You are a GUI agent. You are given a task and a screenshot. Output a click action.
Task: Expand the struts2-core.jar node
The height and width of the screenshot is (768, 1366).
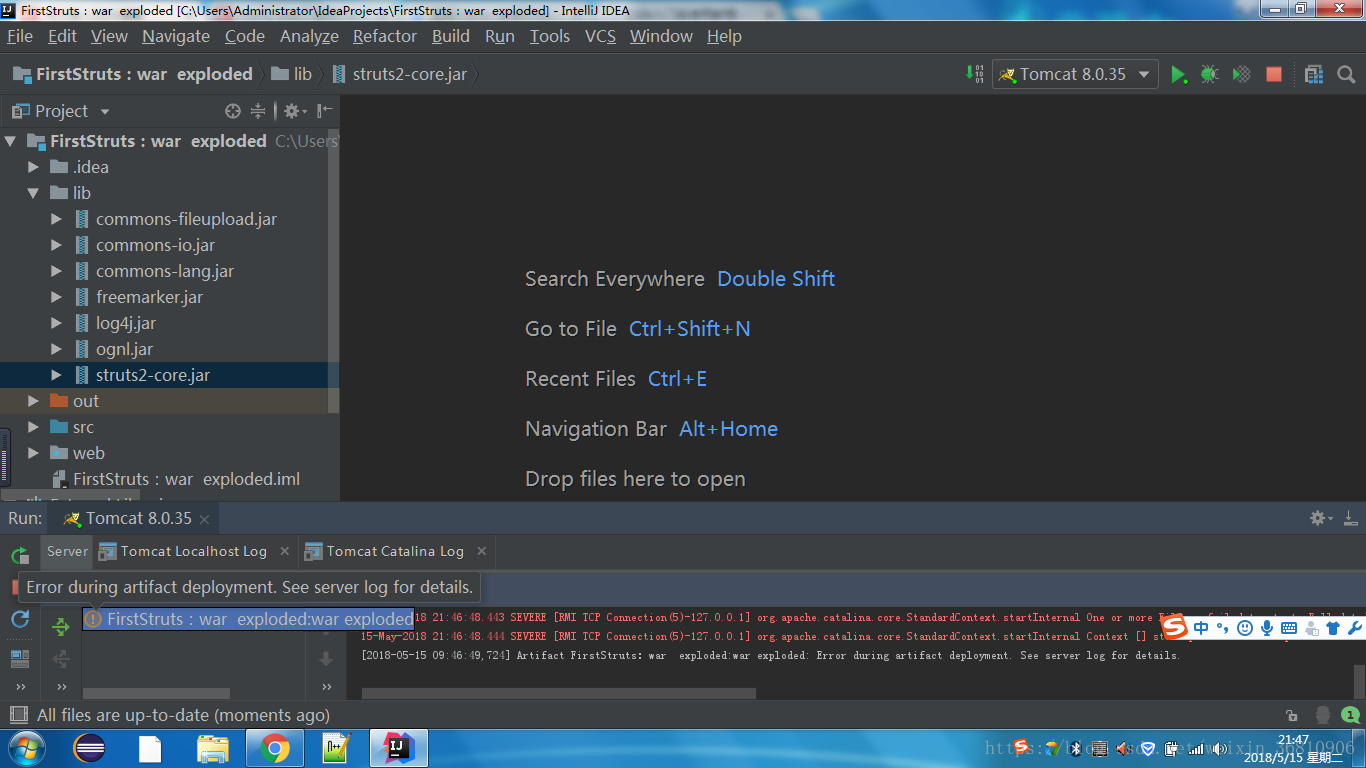[x=57, y=375]
